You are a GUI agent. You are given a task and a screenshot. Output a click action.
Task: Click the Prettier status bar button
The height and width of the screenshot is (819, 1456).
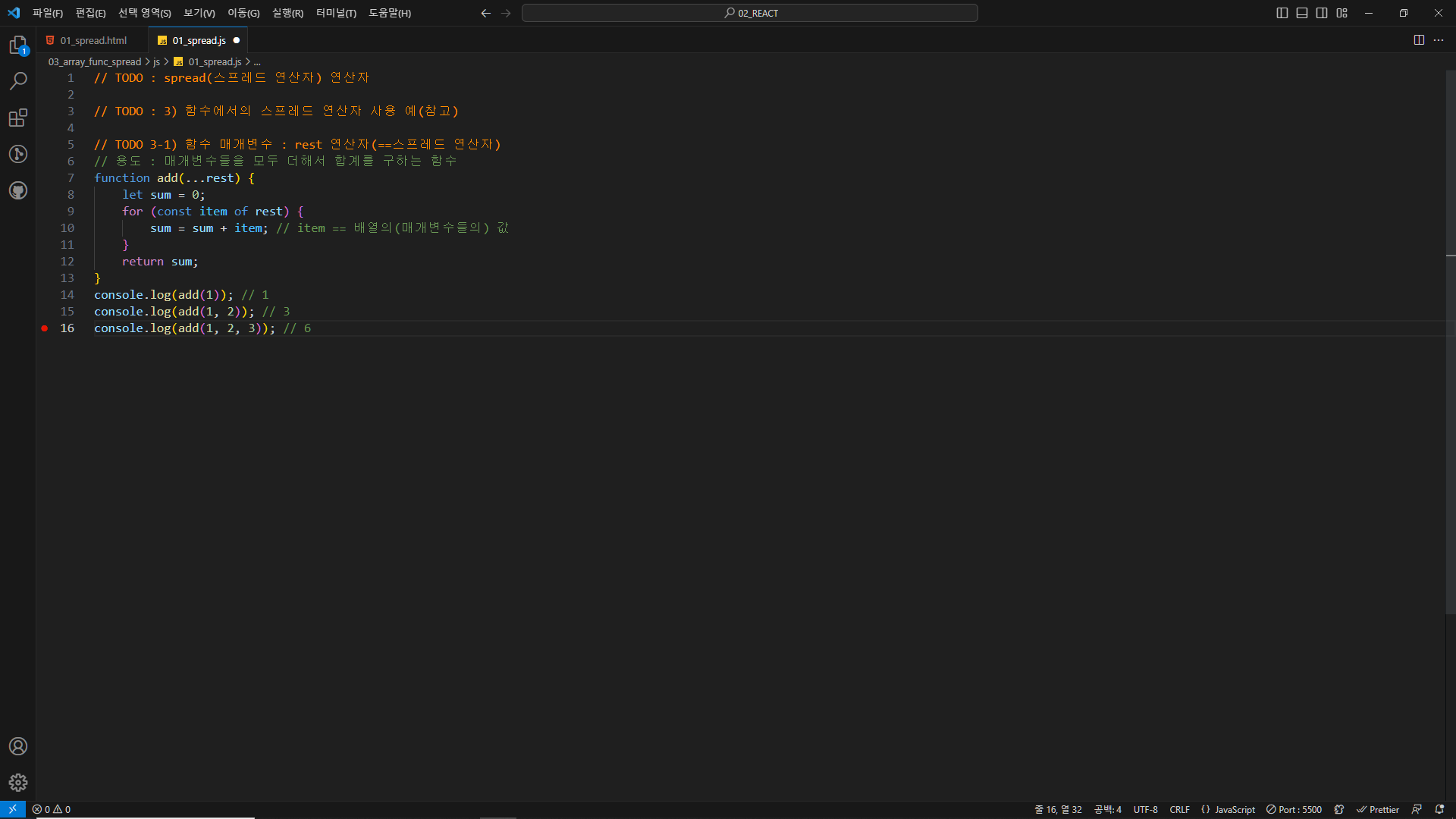point(1378,810)
